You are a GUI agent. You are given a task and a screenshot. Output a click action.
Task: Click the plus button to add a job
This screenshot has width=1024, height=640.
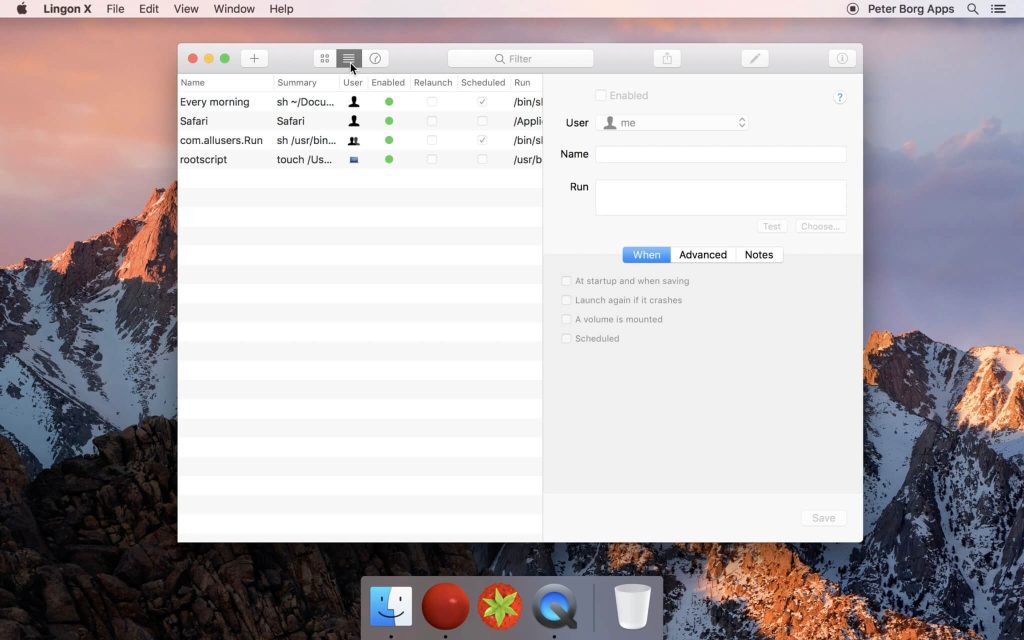click(254, 59)
